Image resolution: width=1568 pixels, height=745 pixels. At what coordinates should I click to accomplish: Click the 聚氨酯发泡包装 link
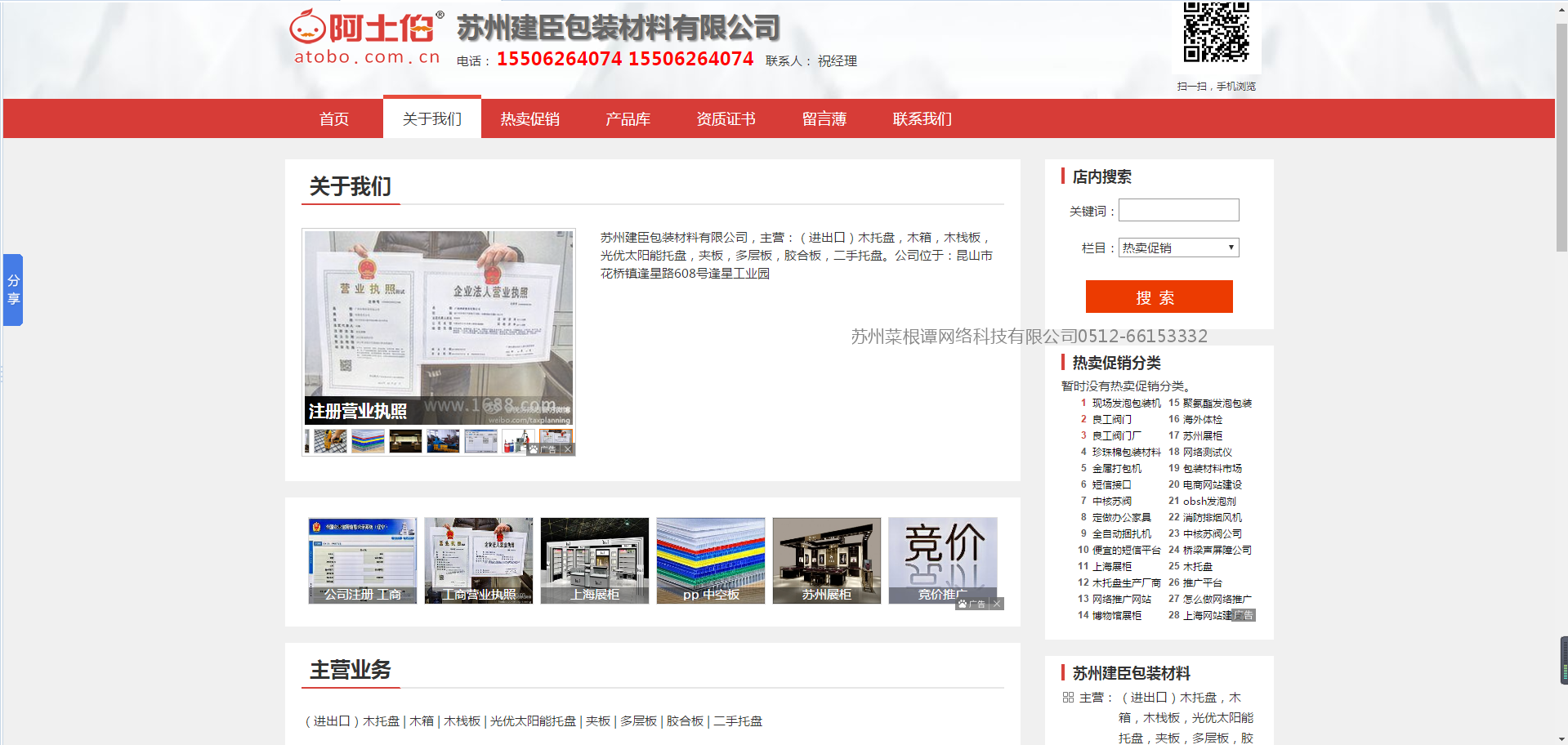tap(1217, 403)
